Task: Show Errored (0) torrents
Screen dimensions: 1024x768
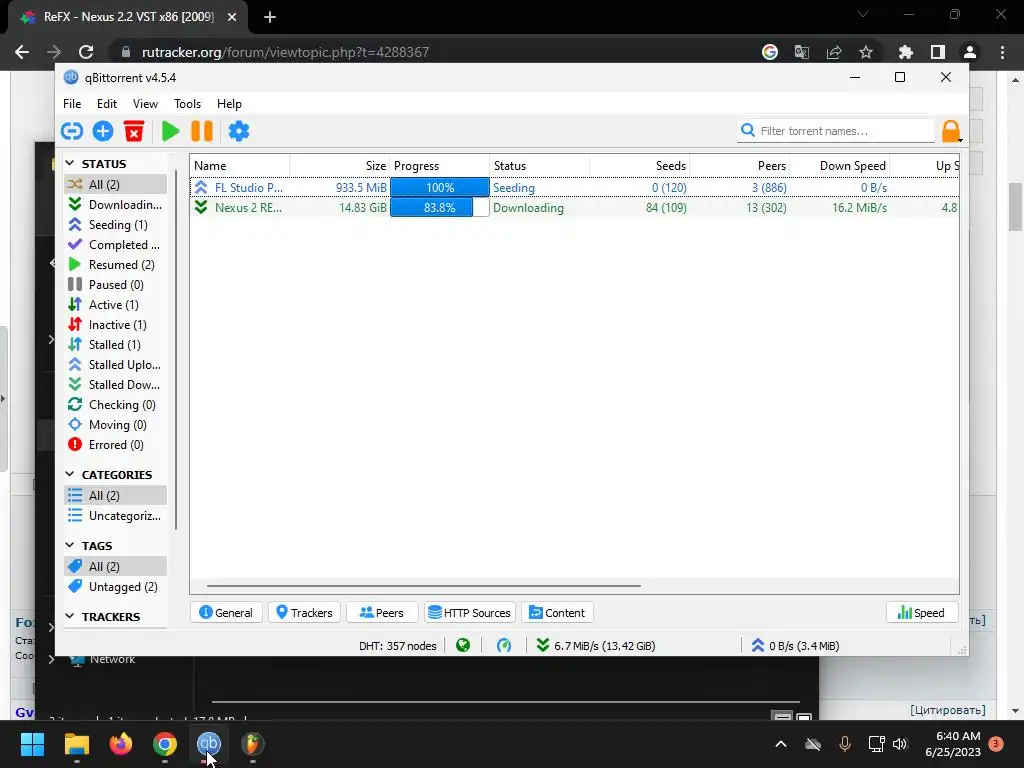Action: click(x=116, y=445)
